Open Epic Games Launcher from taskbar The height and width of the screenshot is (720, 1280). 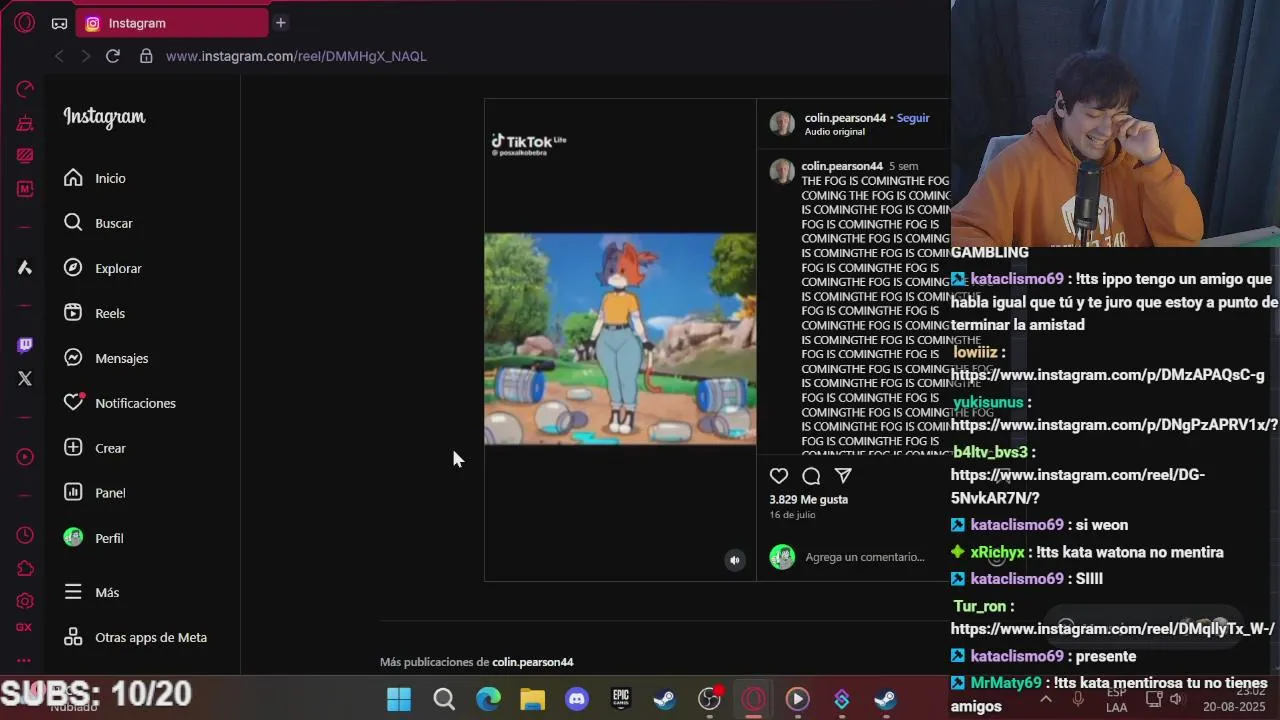click(x=621, y=699)
